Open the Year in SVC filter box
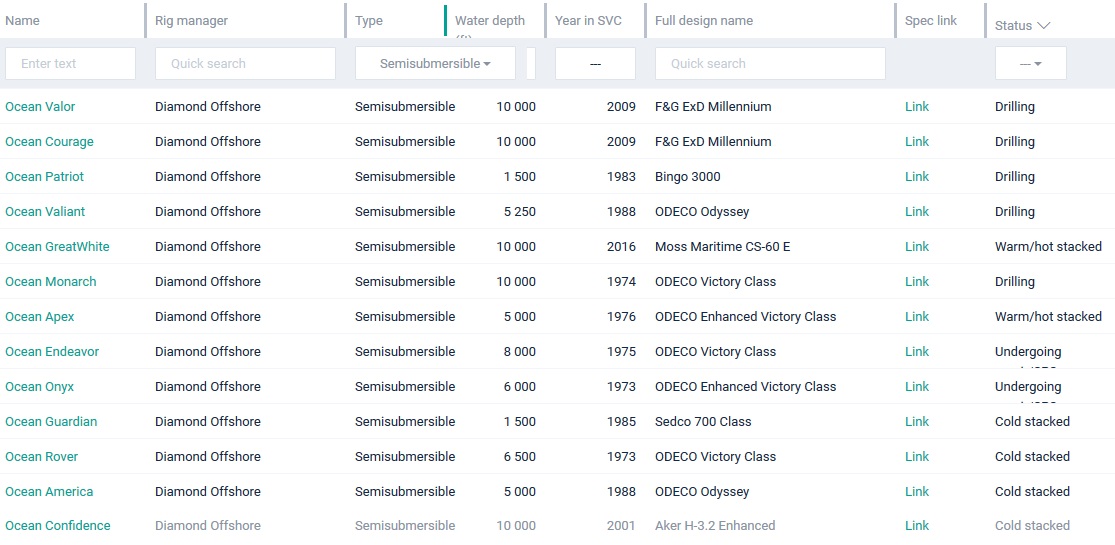 595,63
